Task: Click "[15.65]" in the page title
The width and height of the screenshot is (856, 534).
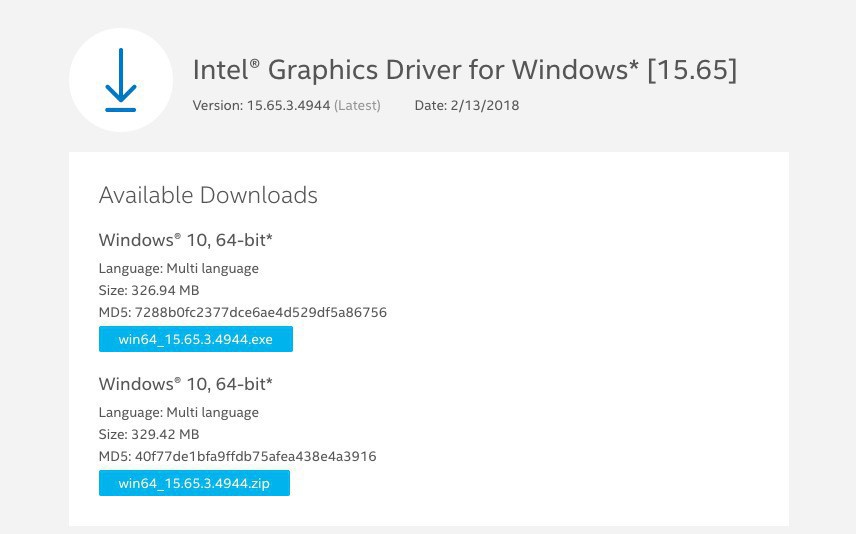Action: click(x=692, y=71)
